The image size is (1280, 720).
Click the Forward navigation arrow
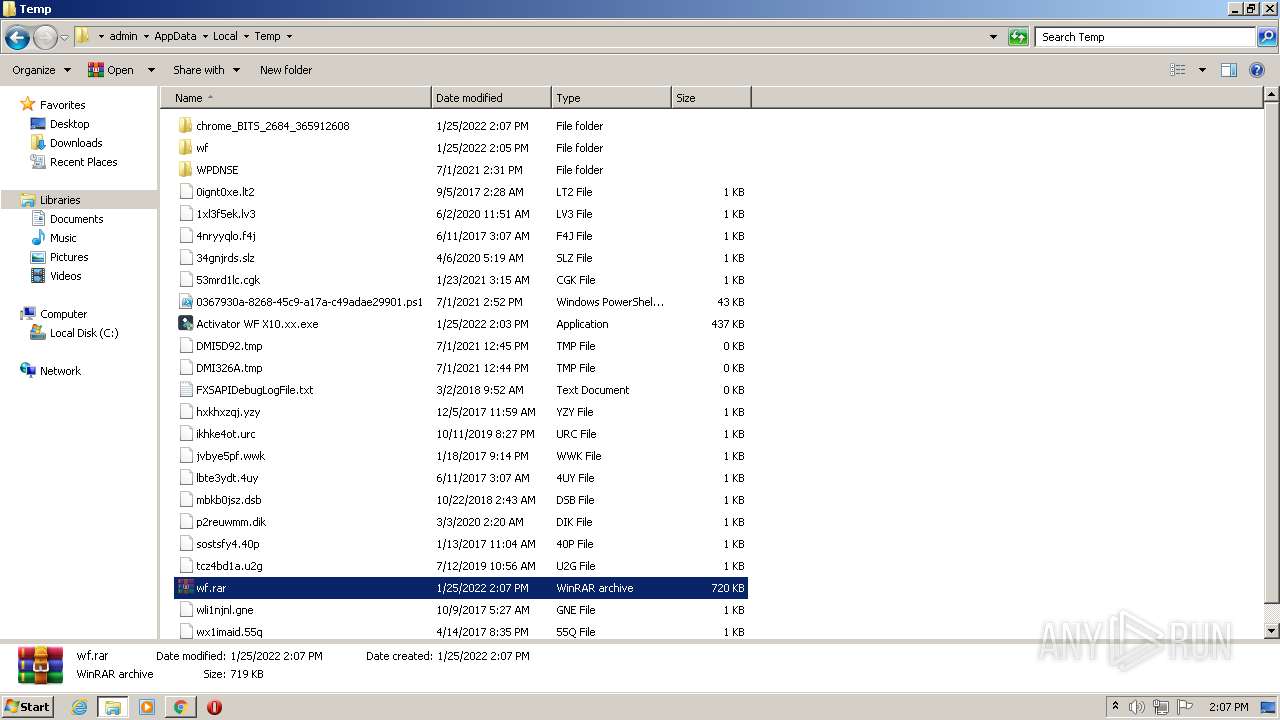[x=45, y=37]
